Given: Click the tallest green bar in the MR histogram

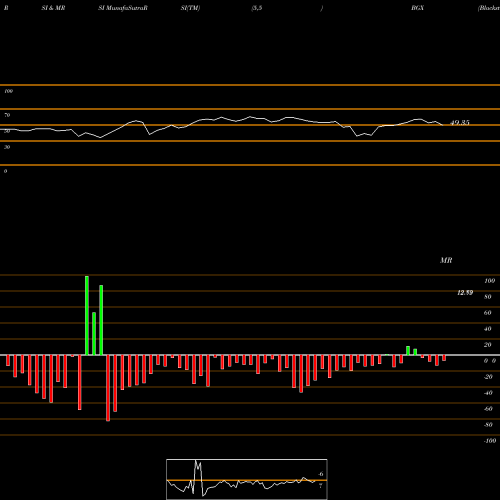Looking at the screenshot, I should tap(87, 315).
